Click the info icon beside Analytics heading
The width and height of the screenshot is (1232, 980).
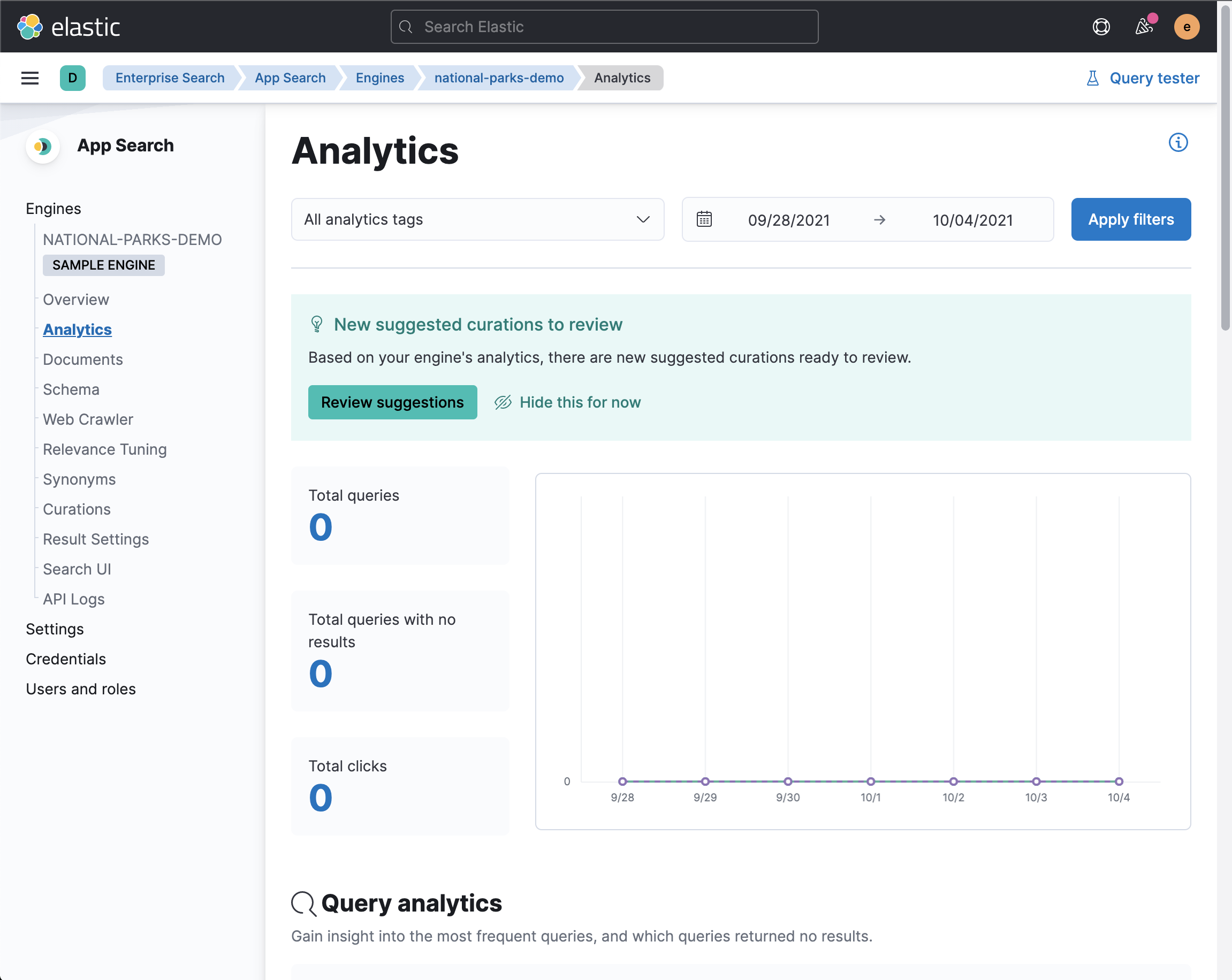[x=1178, y=142]
